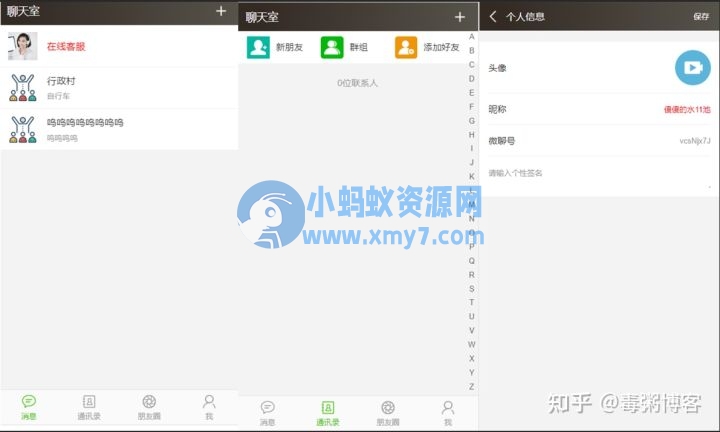720x432 pixels.
Task: Open 新朋友 teal contact icon
Action: pos(258,47)
